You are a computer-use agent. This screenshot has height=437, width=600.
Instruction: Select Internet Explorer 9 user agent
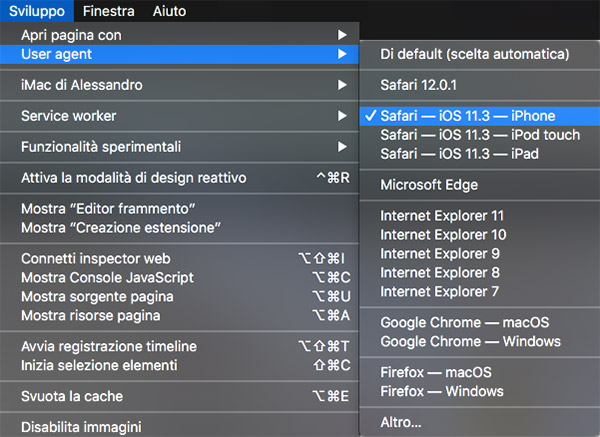[480, 254]
